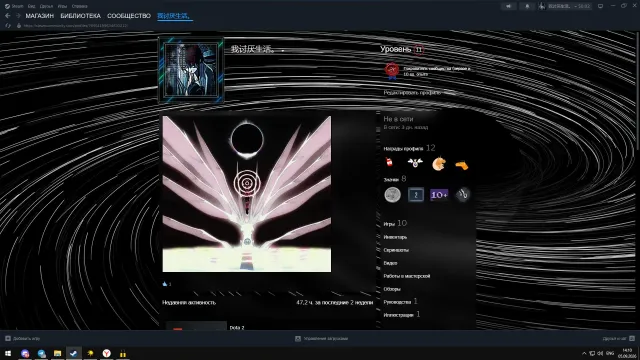This screenshot has height=360, width=640.
Task: Open the Награды профиля link
Action: [x=403, y=149]
